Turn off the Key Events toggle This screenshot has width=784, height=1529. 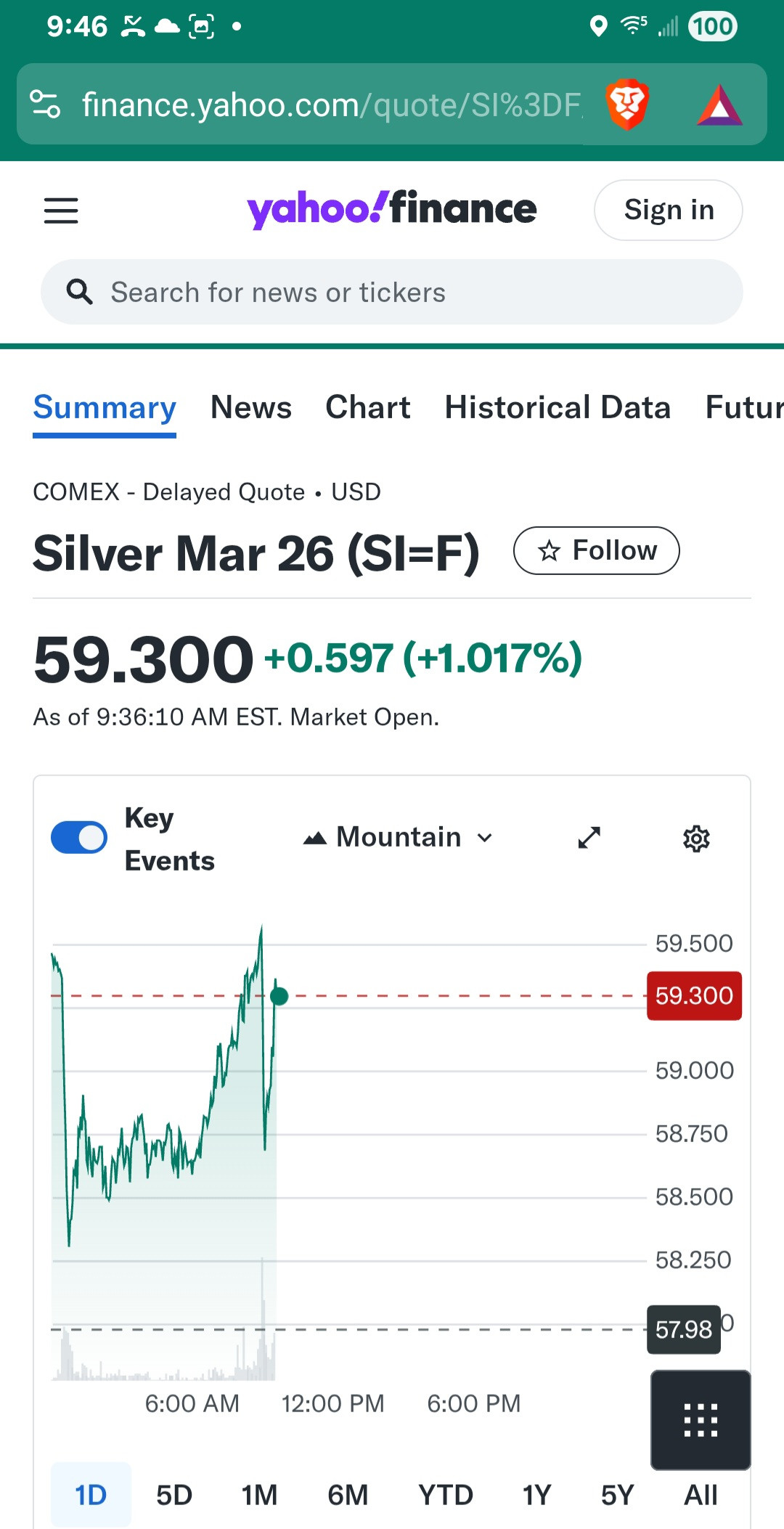[79, 838]
